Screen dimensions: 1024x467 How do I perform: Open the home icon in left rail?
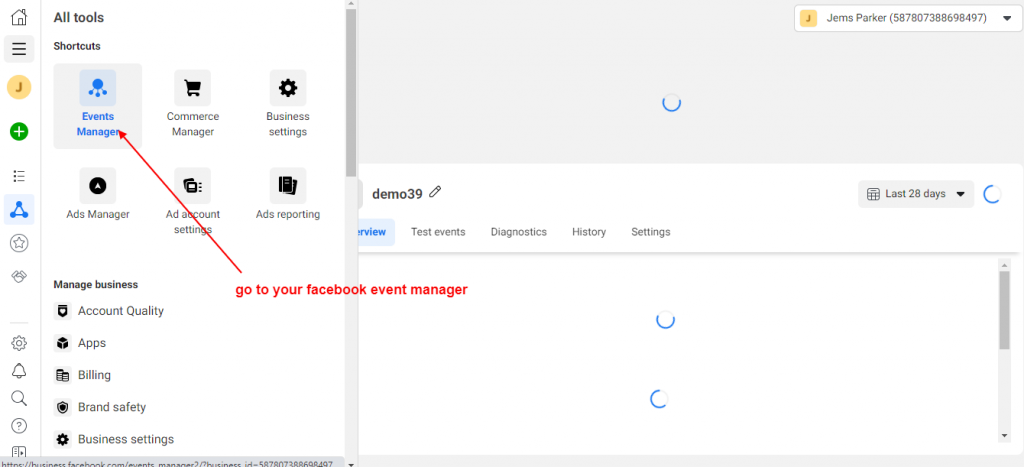pos(19,17)
